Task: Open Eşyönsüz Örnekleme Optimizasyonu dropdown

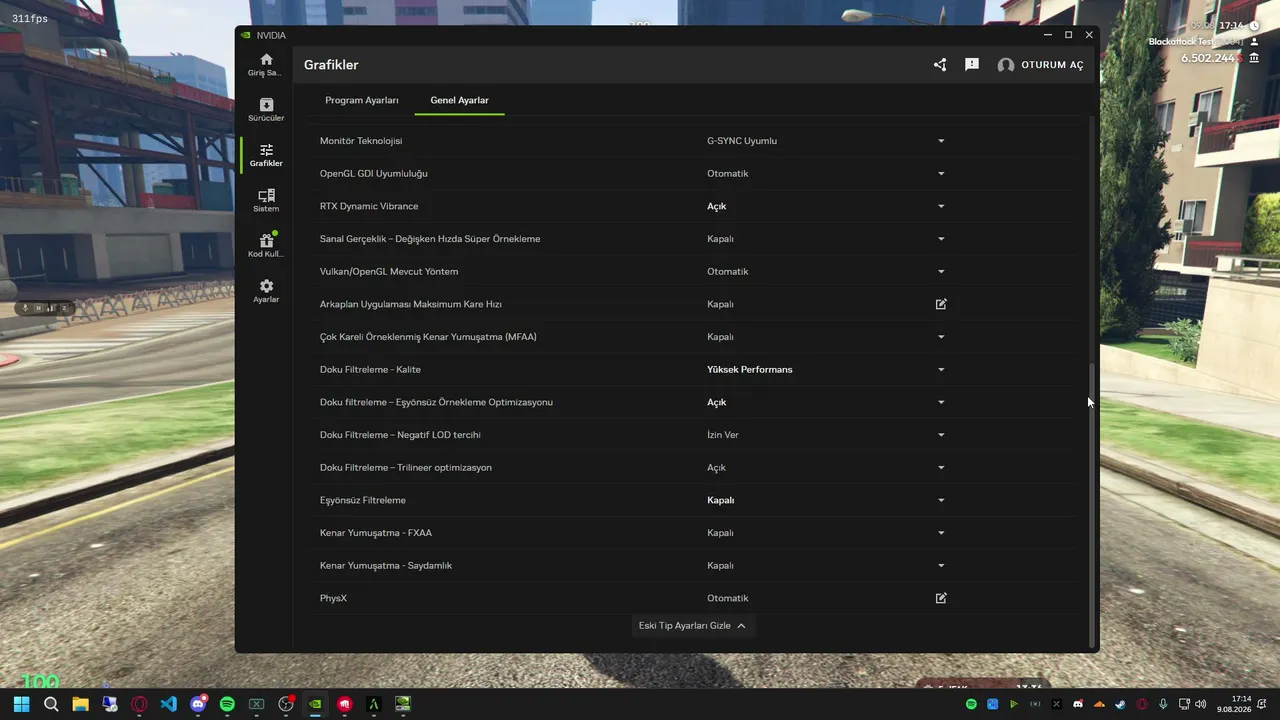Action: [x=941, y=402]
